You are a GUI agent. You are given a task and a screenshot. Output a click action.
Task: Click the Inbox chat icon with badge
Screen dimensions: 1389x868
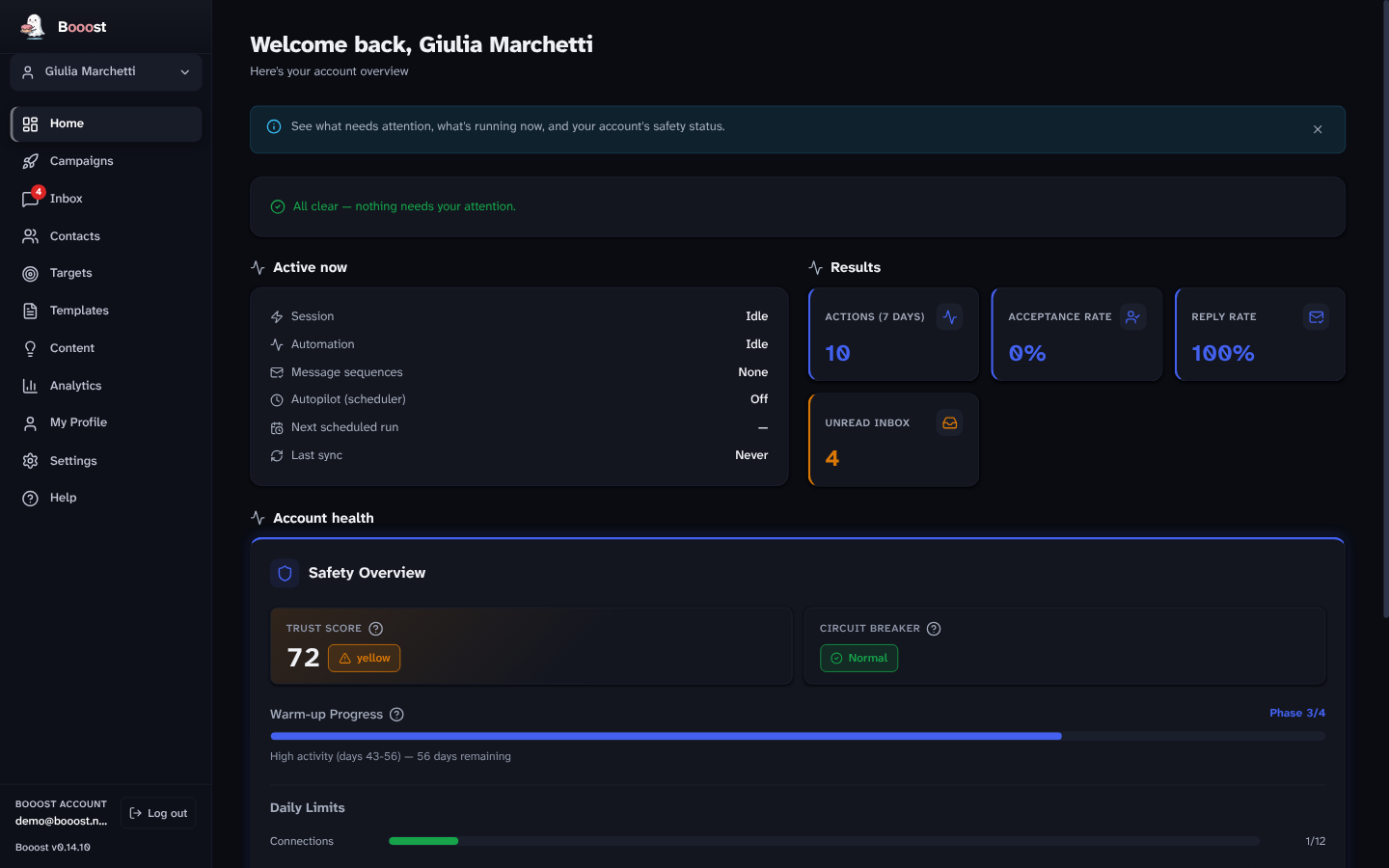[31, 199]
